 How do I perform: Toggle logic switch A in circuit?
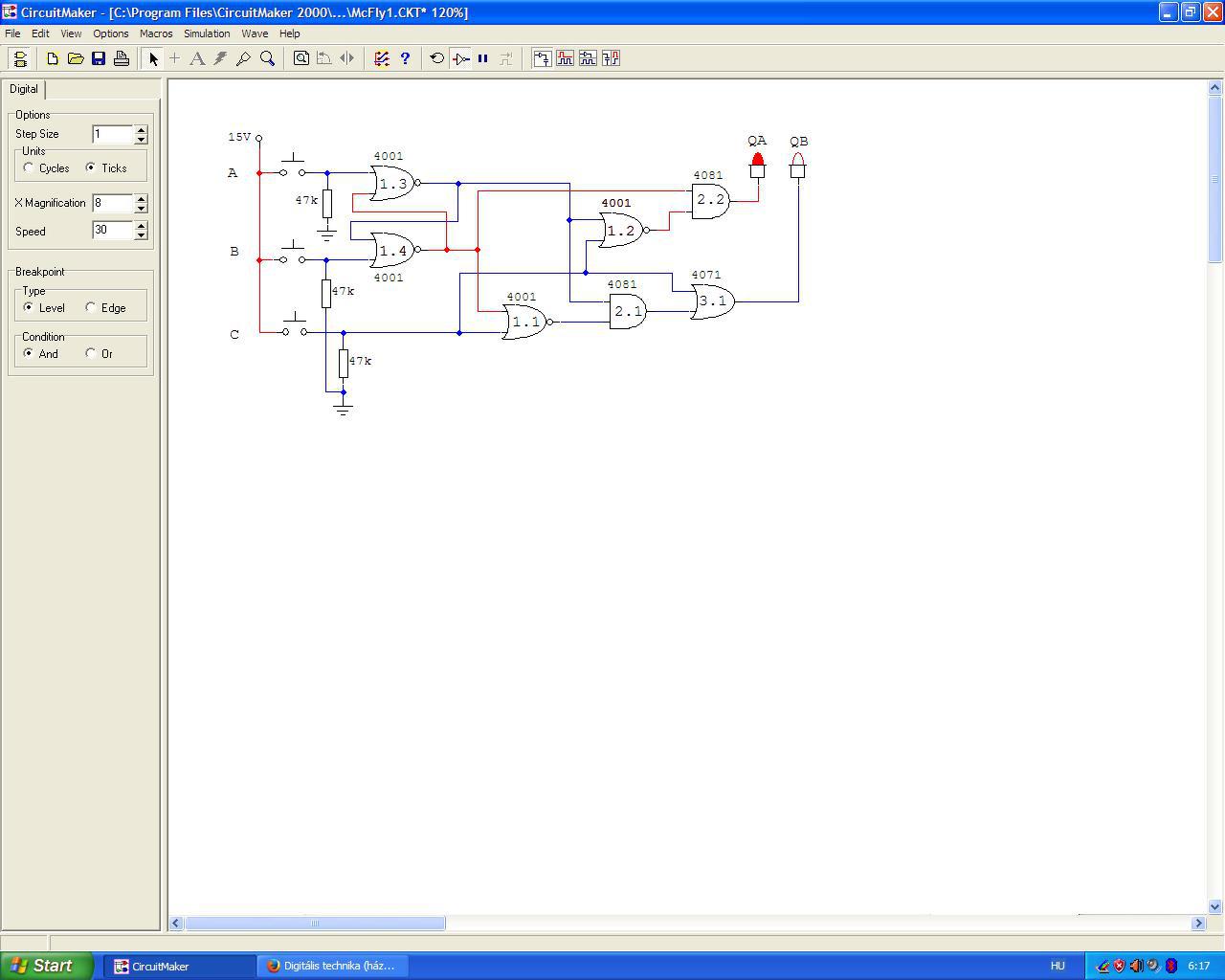[x=293, y=168]
